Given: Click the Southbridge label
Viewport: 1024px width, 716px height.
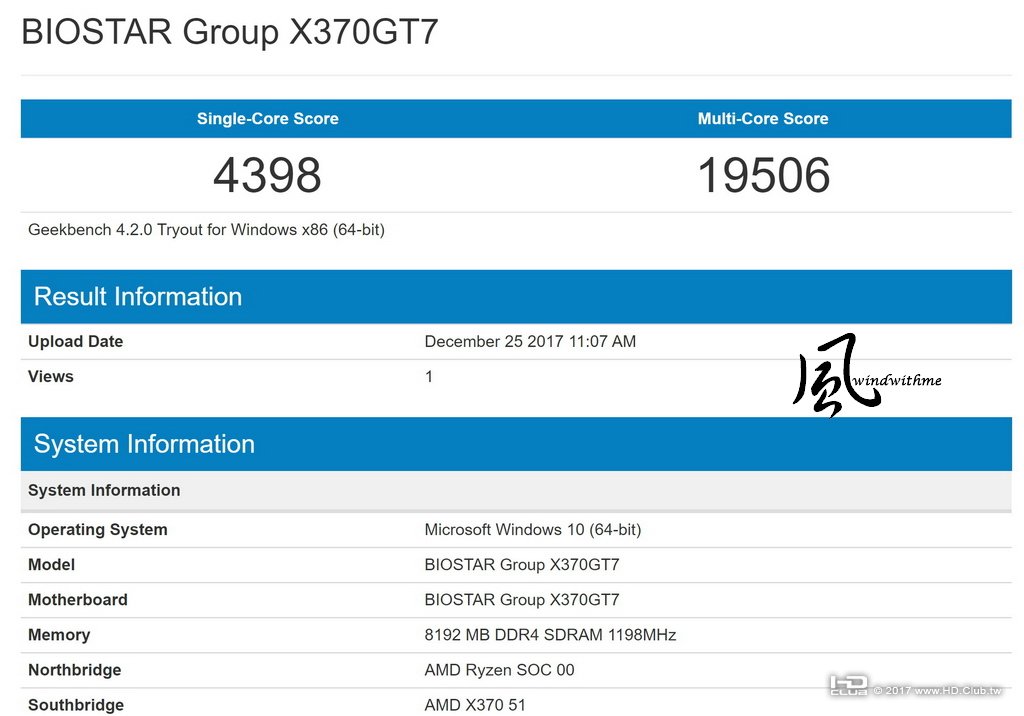Looking at the screenshot, I should [76, 705].
